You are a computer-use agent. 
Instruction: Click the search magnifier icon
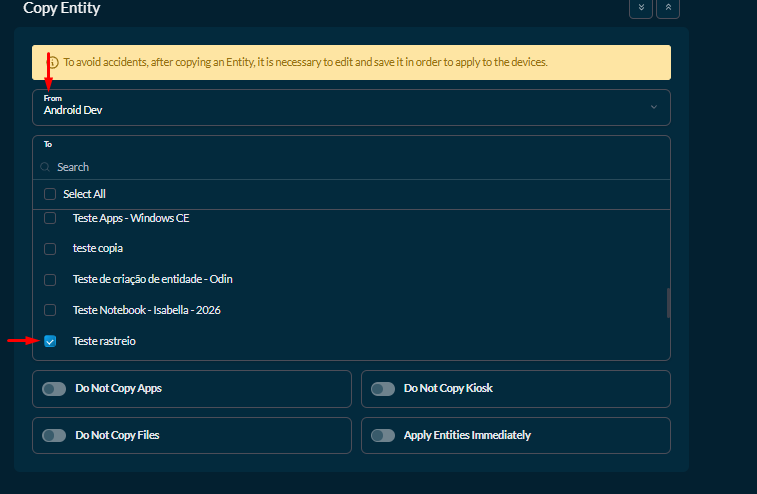pos(45,167)
